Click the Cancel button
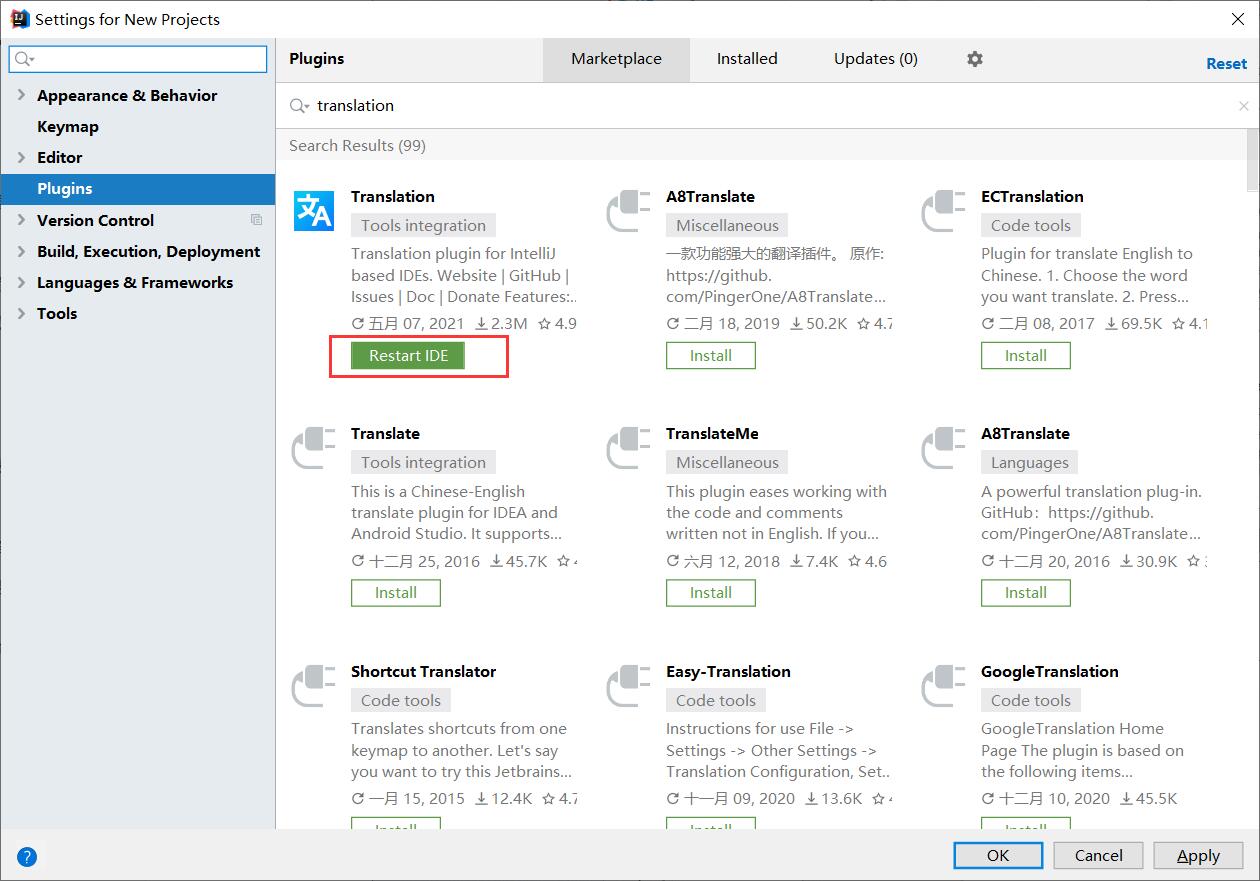Screen dimensions: 1260x881 pos(1099,855)
